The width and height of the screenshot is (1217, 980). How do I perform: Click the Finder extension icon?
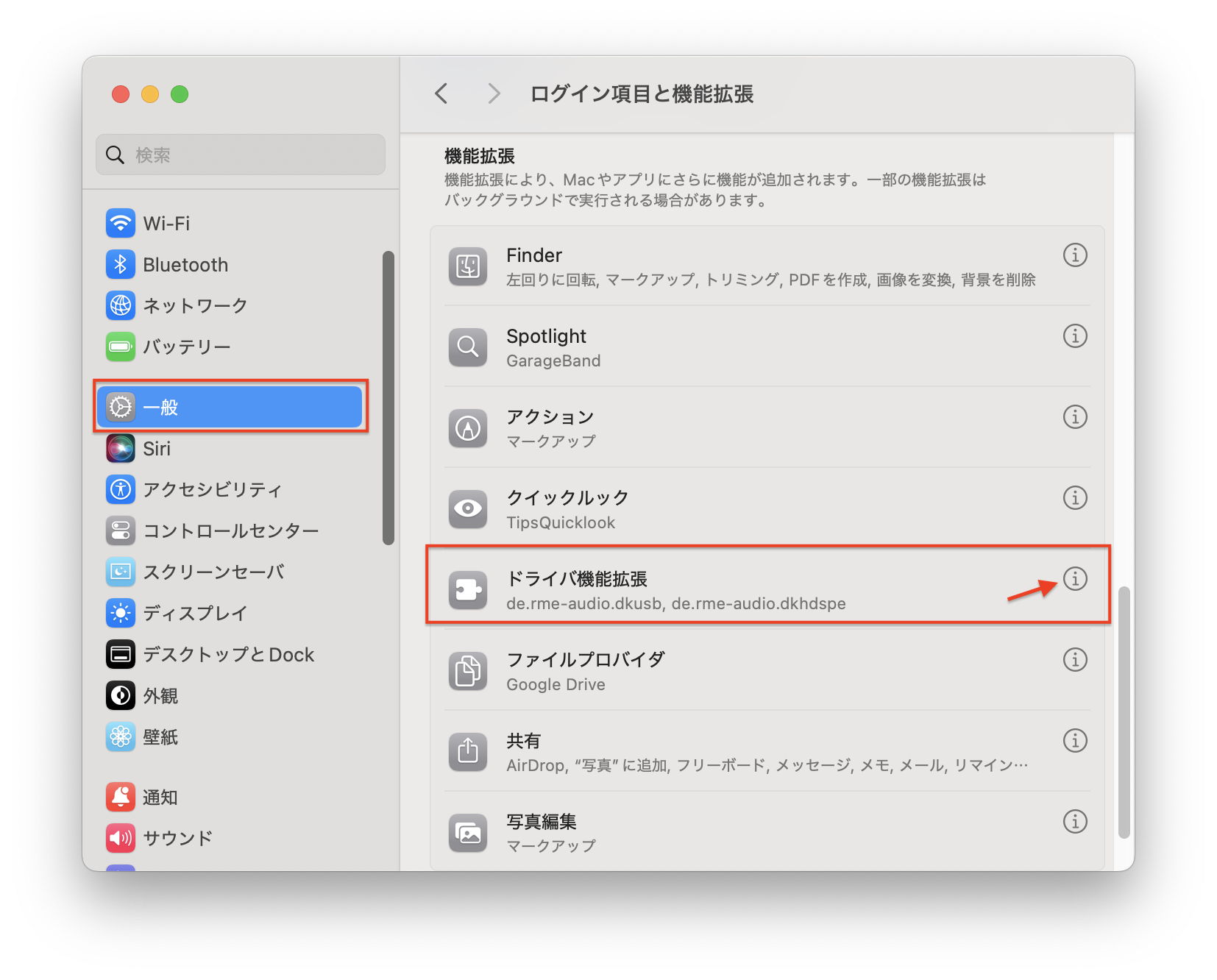(468, 266)
